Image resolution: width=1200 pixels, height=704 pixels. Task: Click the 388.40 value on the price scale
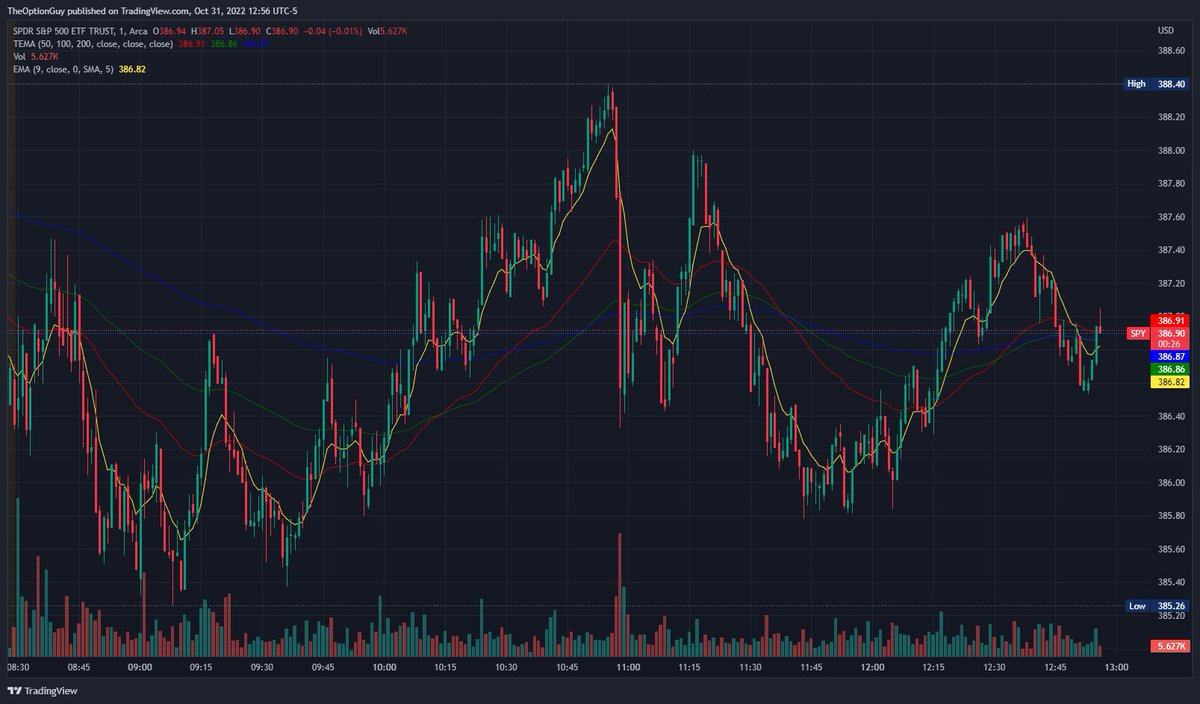click(x=1170, y=84)
